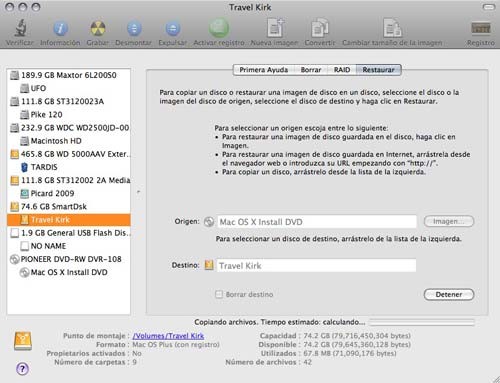Click the volume icon beside Pike 120
The width and height of the screenshot is (500, 383).
[x=24, y=115]
